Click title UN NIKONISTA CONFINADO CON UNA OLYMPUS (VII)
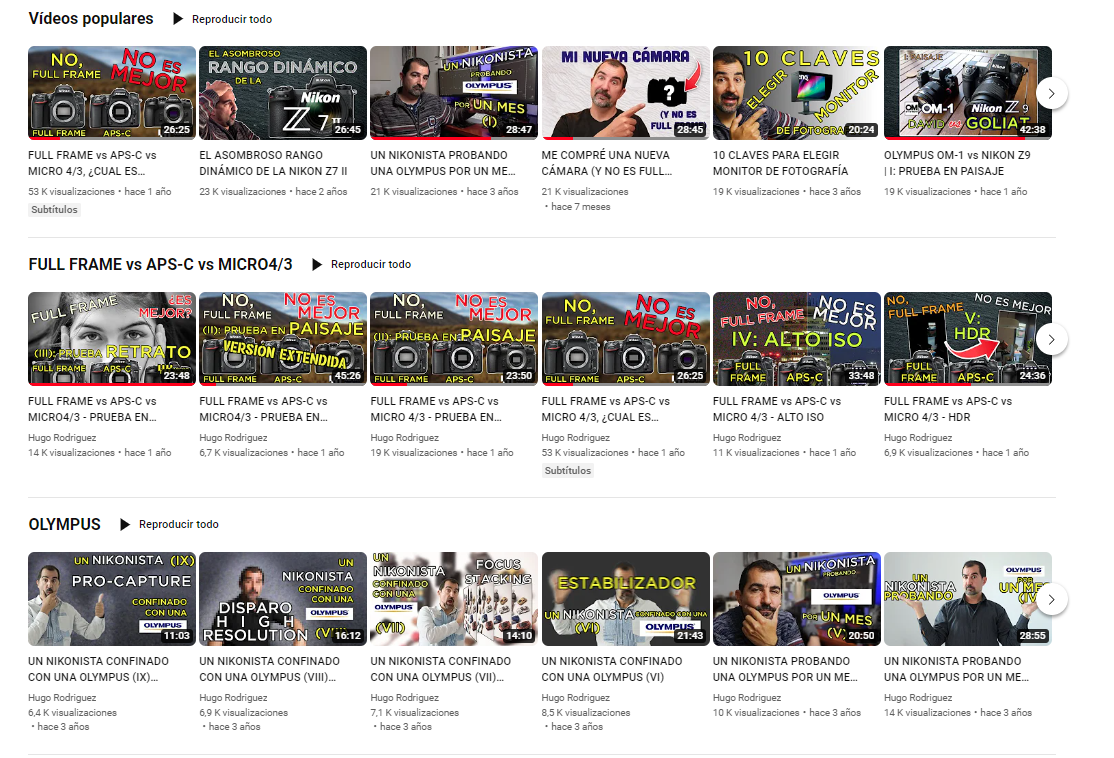The image size is (1114, 758). click(441, 669)
